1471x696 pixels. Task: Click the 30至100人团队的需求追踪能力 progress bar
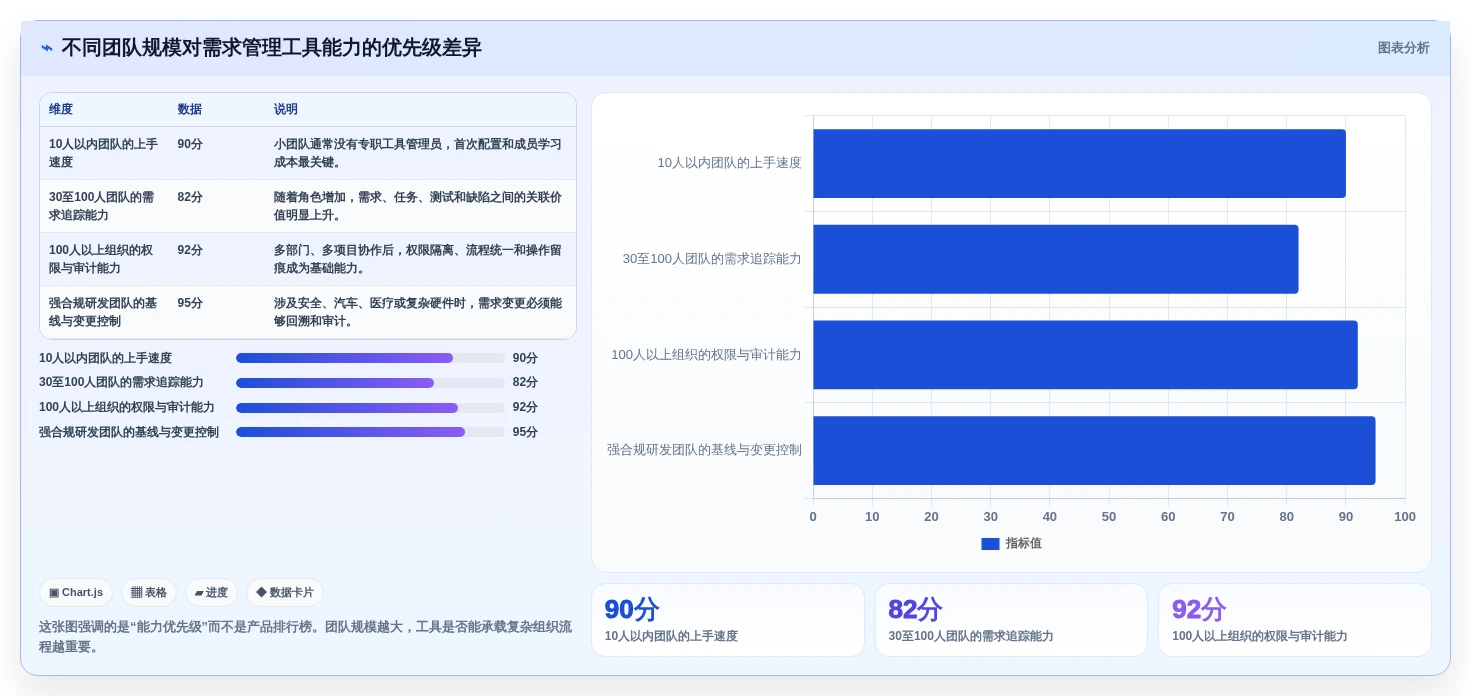(x=370, y=383)
